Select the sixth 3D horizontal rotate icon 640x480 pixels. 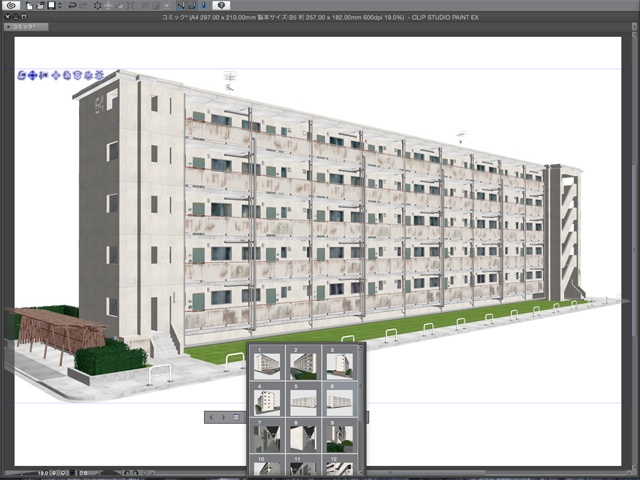78,75
